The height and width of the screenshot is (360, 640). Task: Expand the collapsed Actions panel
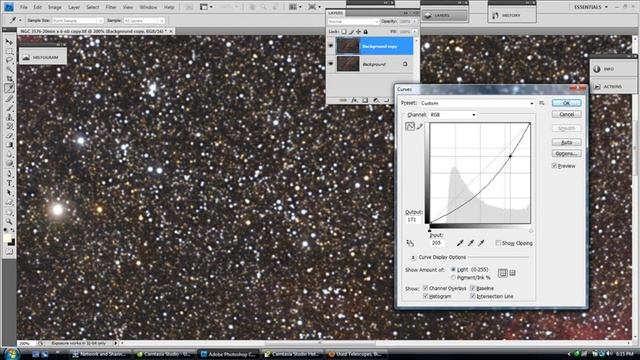coord(613,87)
